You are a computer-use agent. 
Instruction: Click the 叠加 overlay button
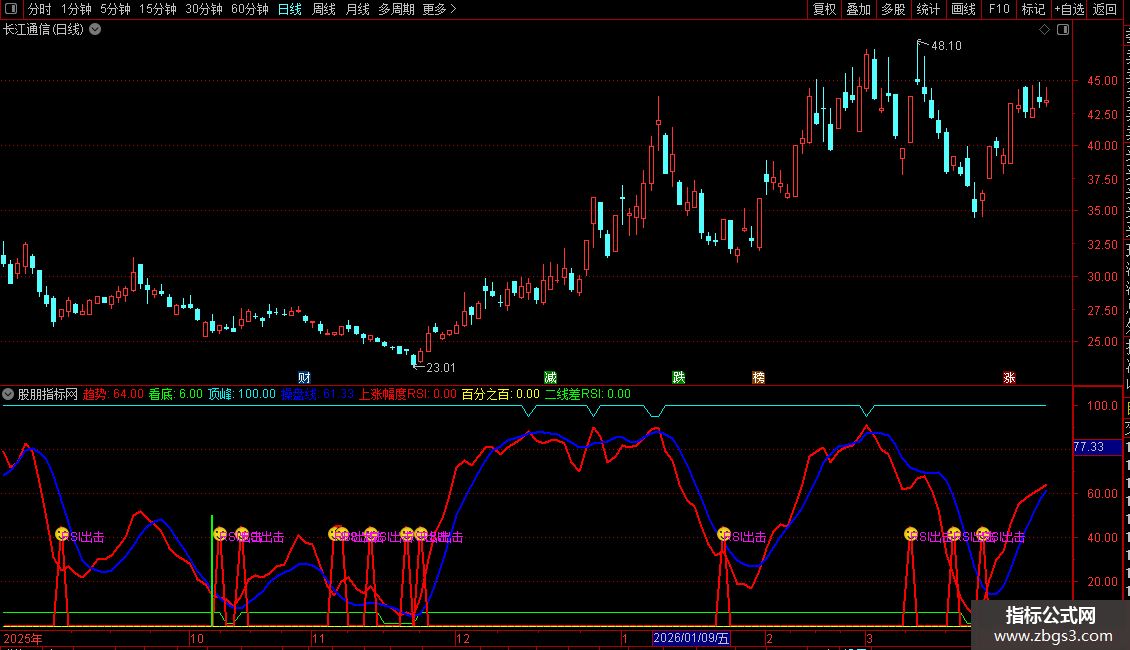pyautogui.click(x=859, y=9)
